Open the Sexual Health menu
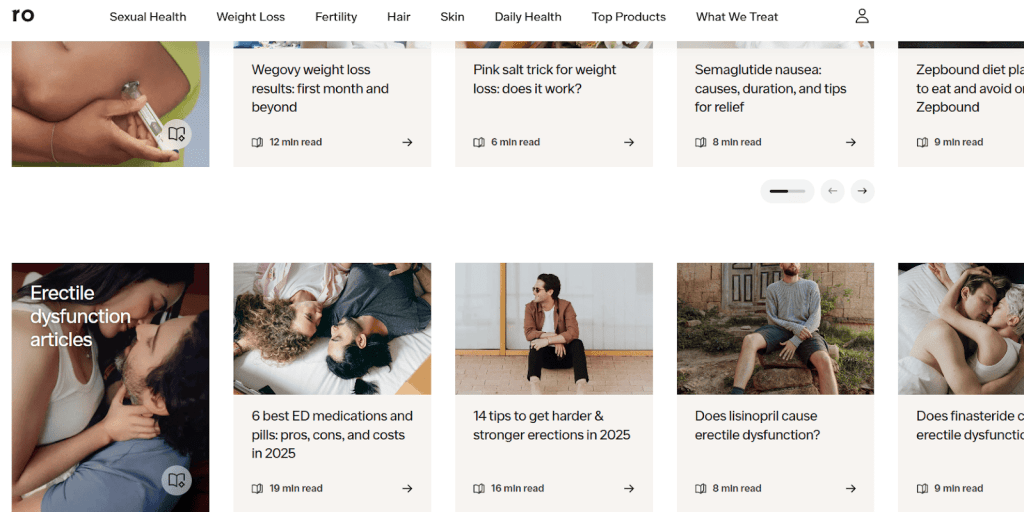This screenshot has height=512, width=1024. [148, 17]
